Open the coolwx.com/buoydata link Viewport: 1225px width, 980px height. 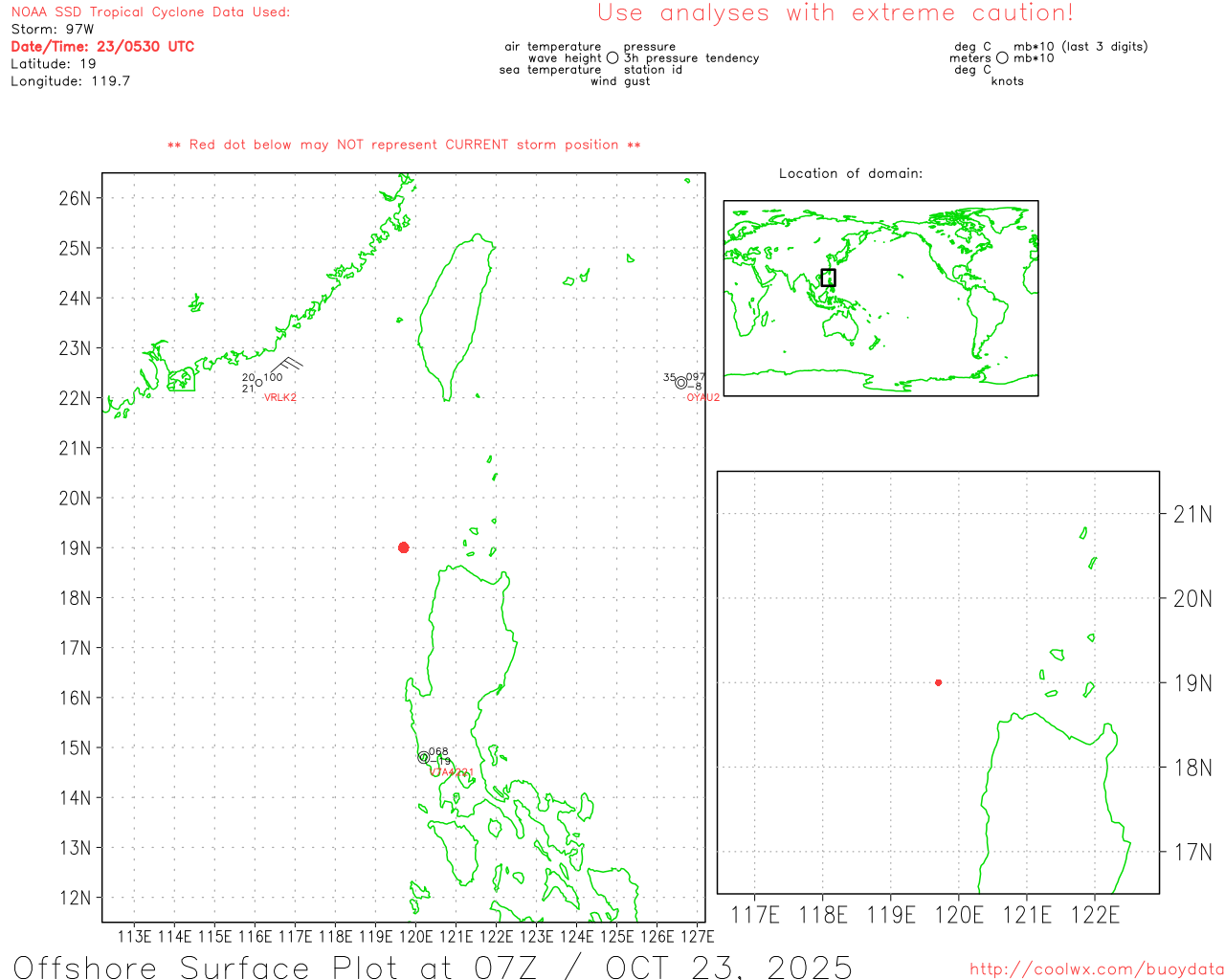tap(1096, 969)
